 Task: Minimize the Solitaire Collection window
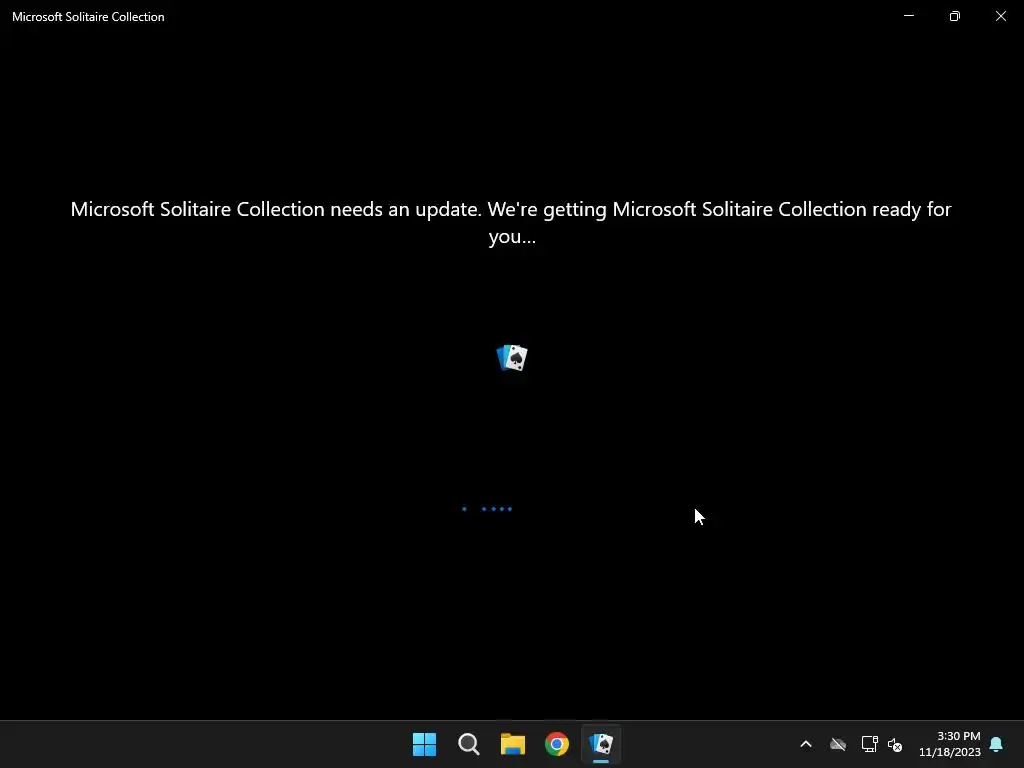point(908,16)
